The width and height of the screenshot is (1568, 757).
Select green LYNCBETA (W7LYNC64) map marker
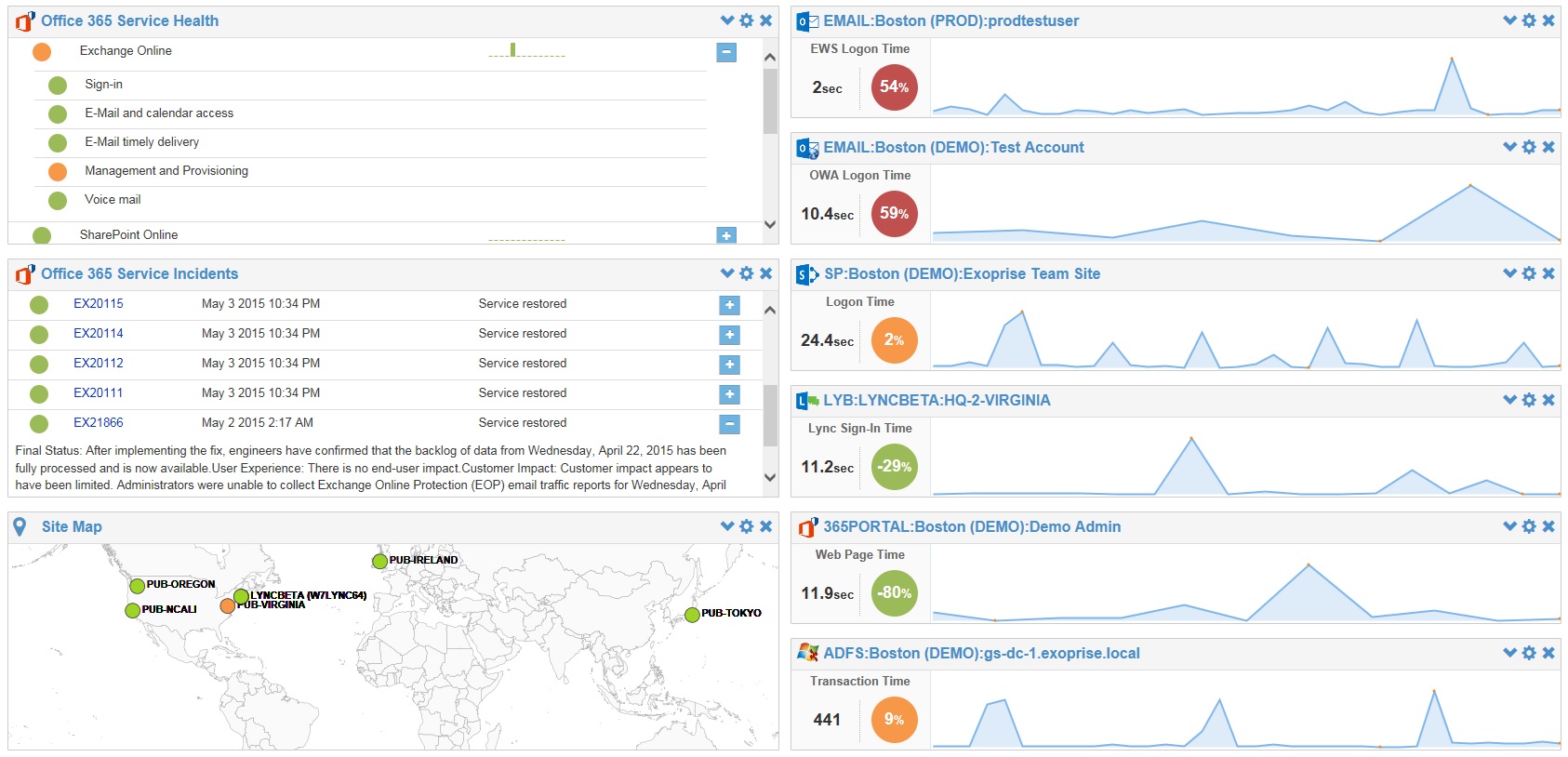tap(241, 596)
